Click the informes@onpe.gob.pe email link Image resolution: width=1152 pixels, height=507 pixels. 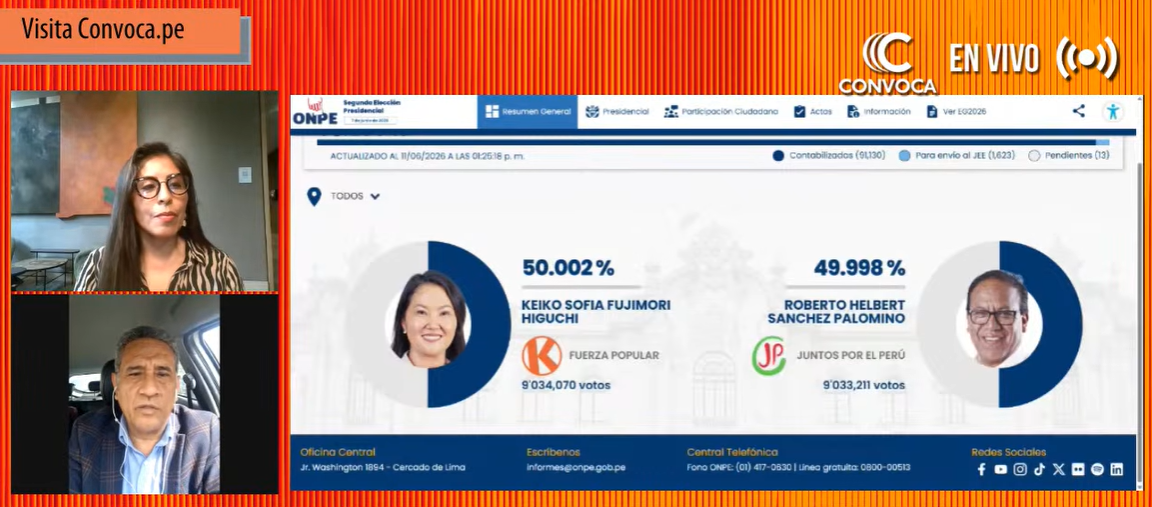576,467
